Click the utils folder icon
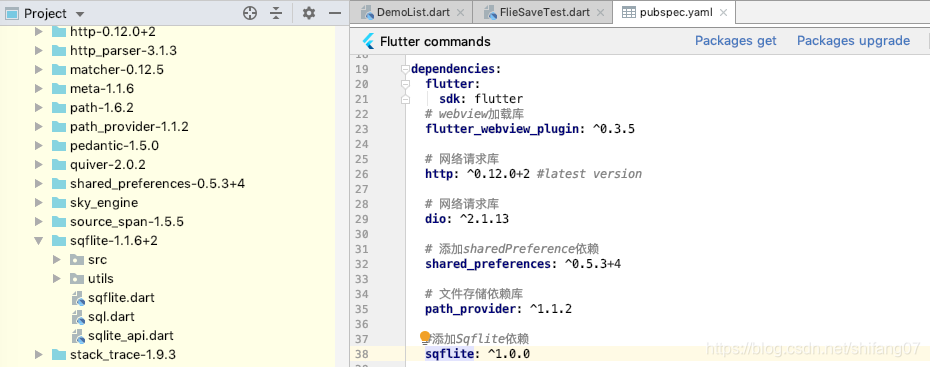The width and height of the screenshot is (930, 367). coord(77,278)
